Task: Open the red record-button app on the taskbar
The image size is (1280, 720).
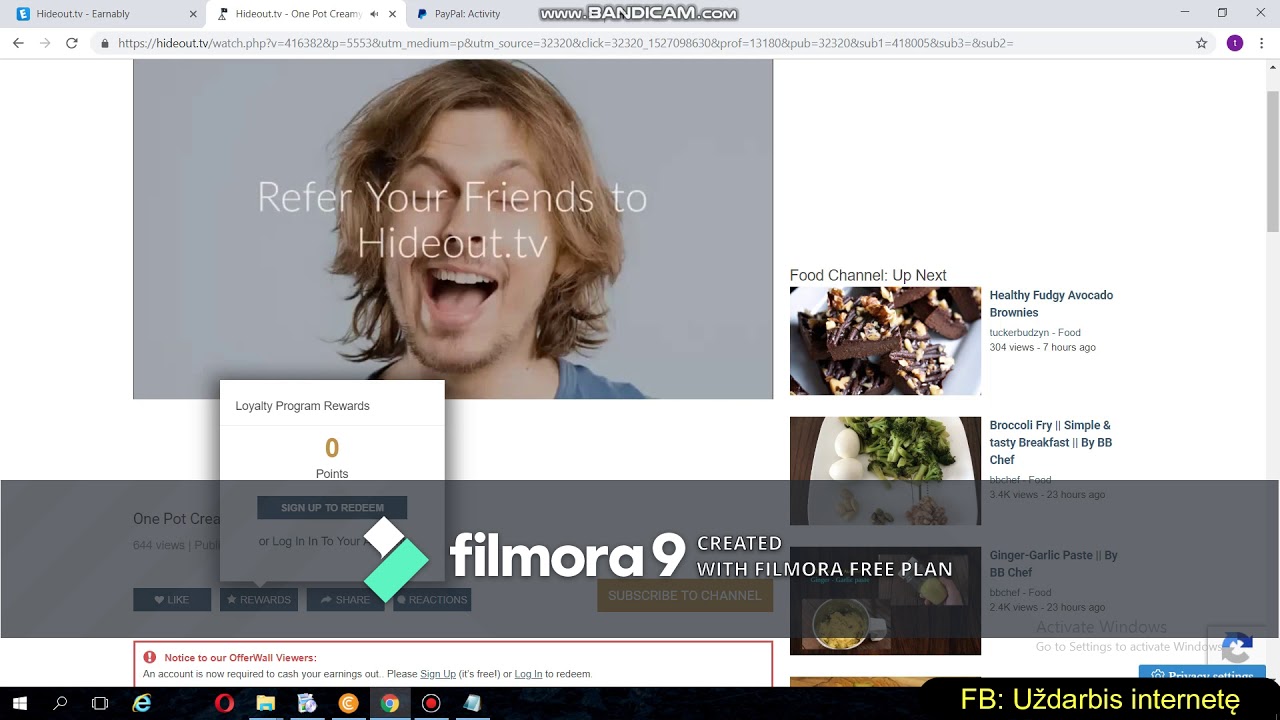Action: pos(431,703)
